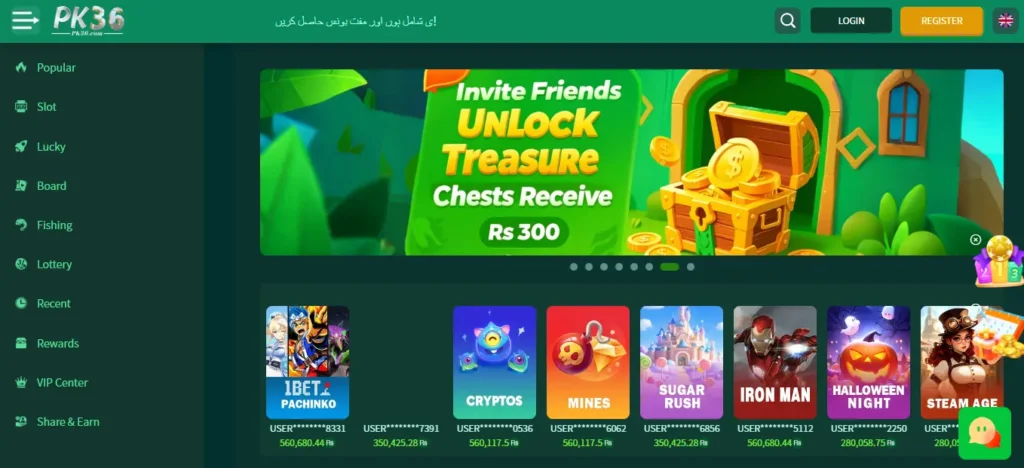
Task: Click the Invite Friends treasure banner
Action: (x=632, y=163)
